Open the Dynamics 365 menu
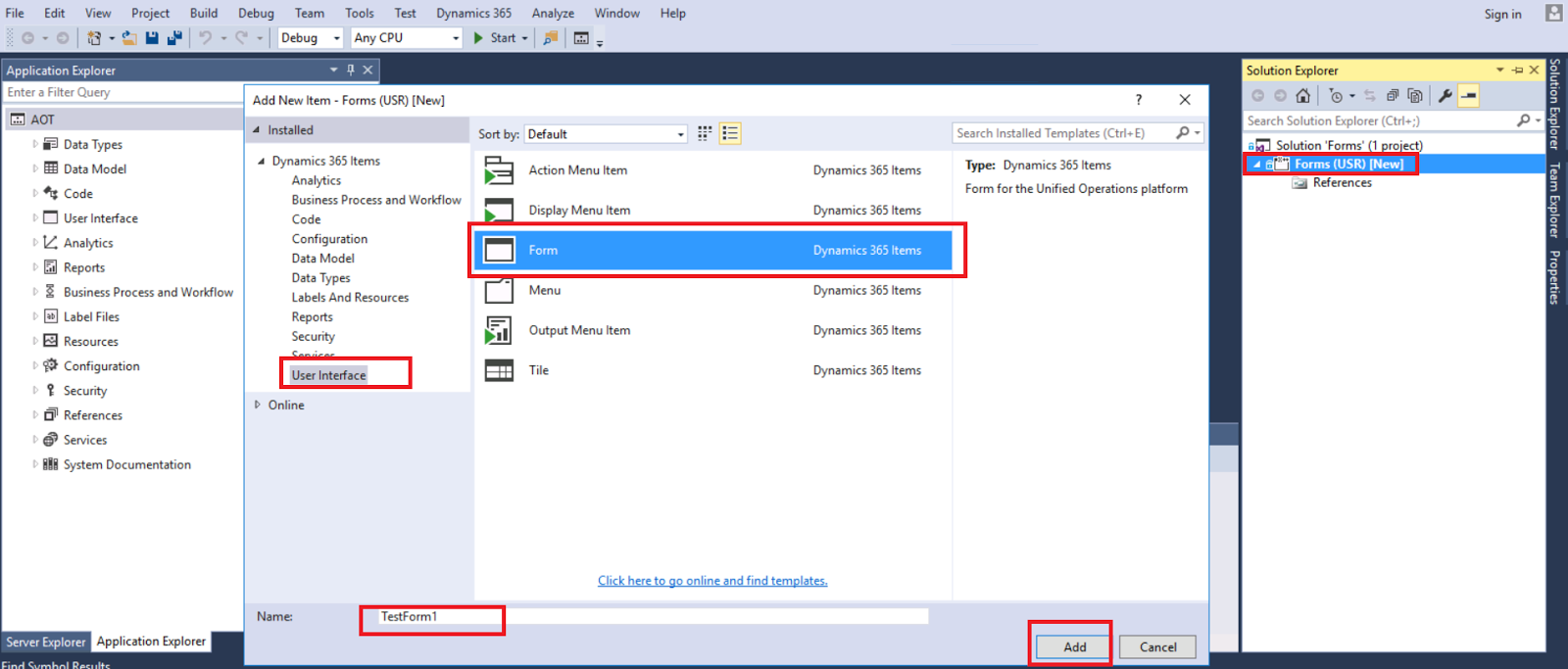 (x=473, y=13)
